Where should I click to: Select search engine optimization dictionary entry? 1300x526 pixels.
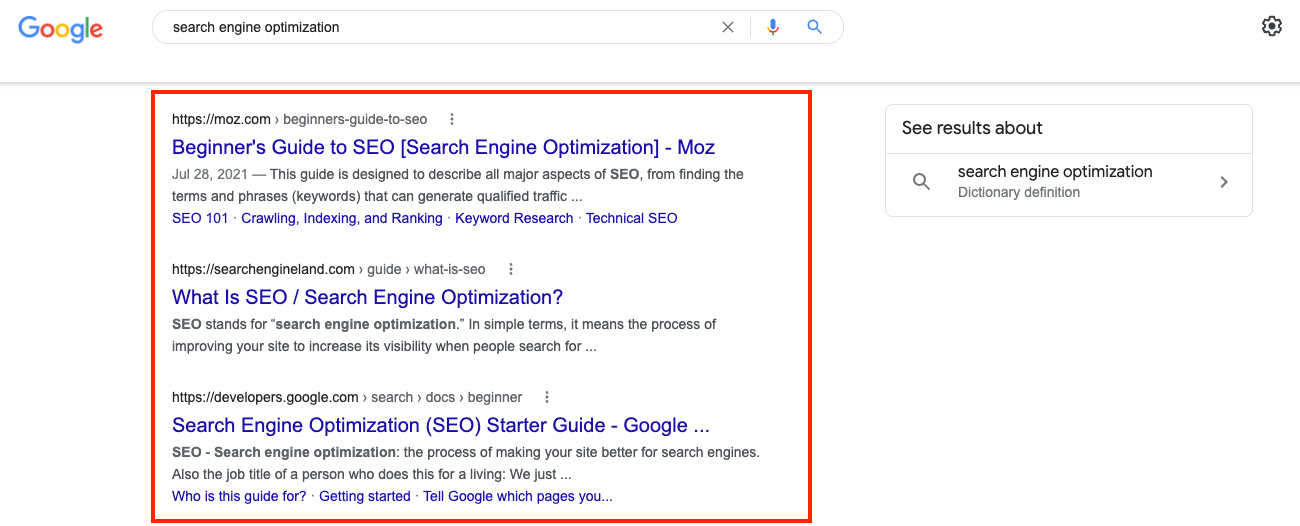point(1069,182)
